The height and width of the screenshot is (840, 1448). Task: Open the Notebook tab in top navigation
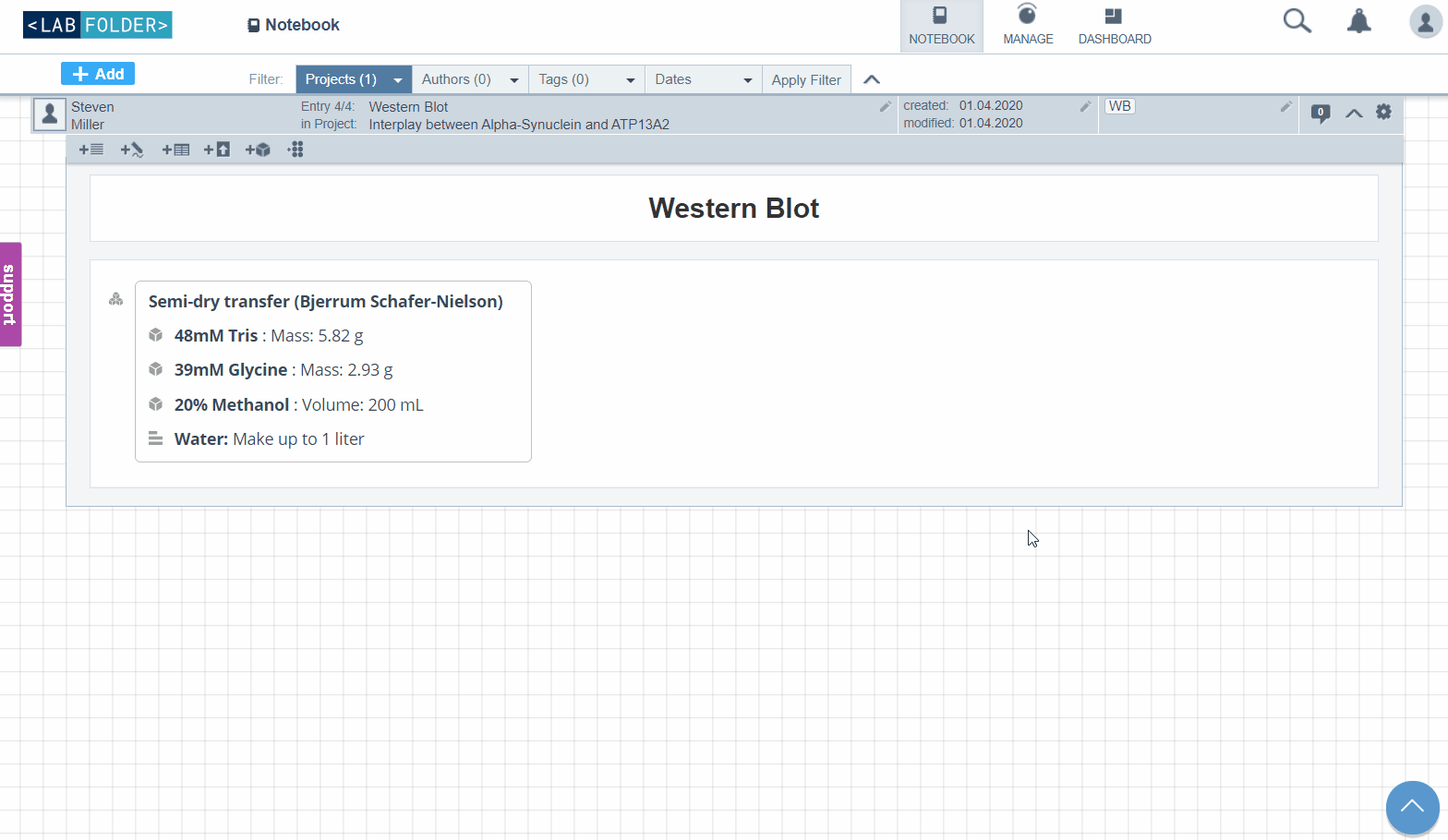click(941, 26)
